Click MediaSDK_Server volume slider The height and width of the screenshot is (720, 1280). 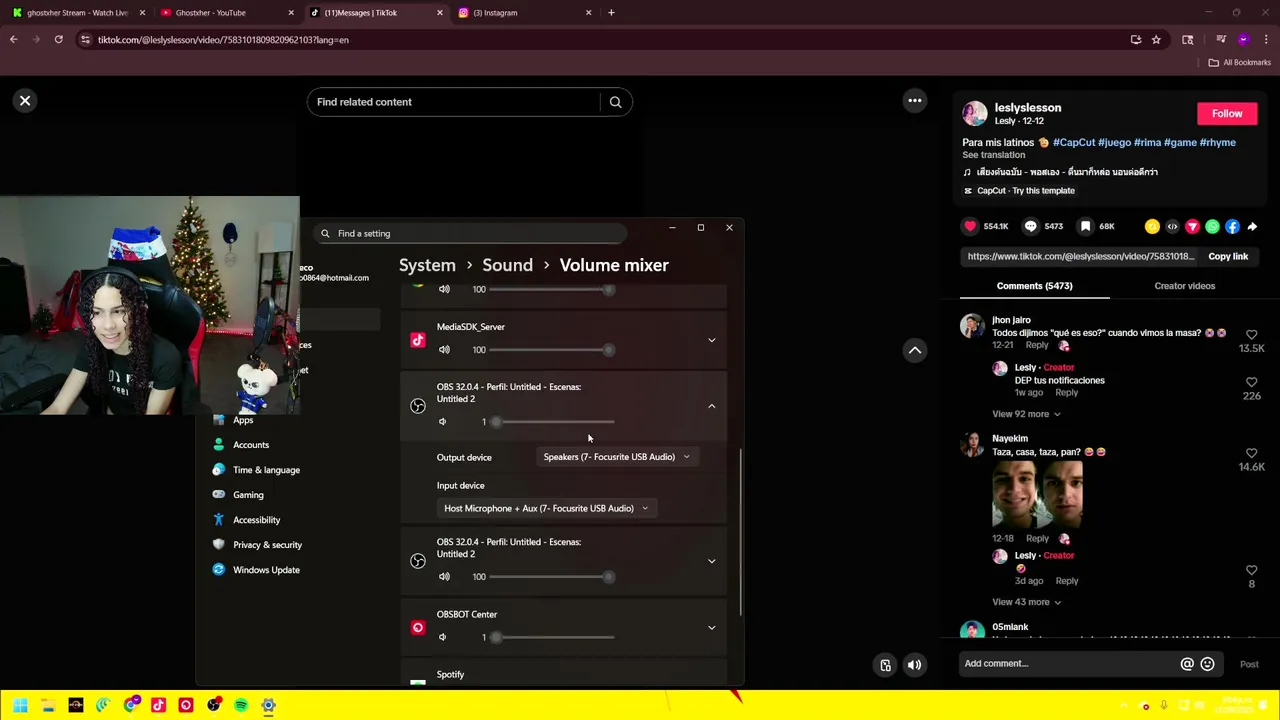click(552, 350)
